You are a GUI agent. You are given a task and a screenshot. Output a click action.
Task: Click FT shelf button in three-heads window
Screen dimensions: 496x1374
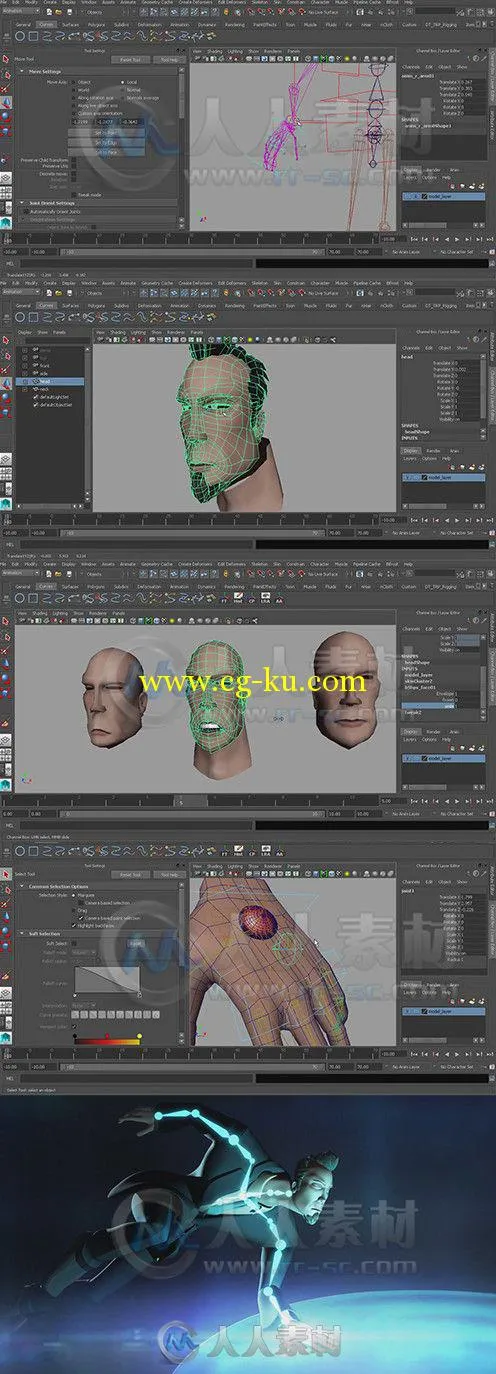pos(224,600)
